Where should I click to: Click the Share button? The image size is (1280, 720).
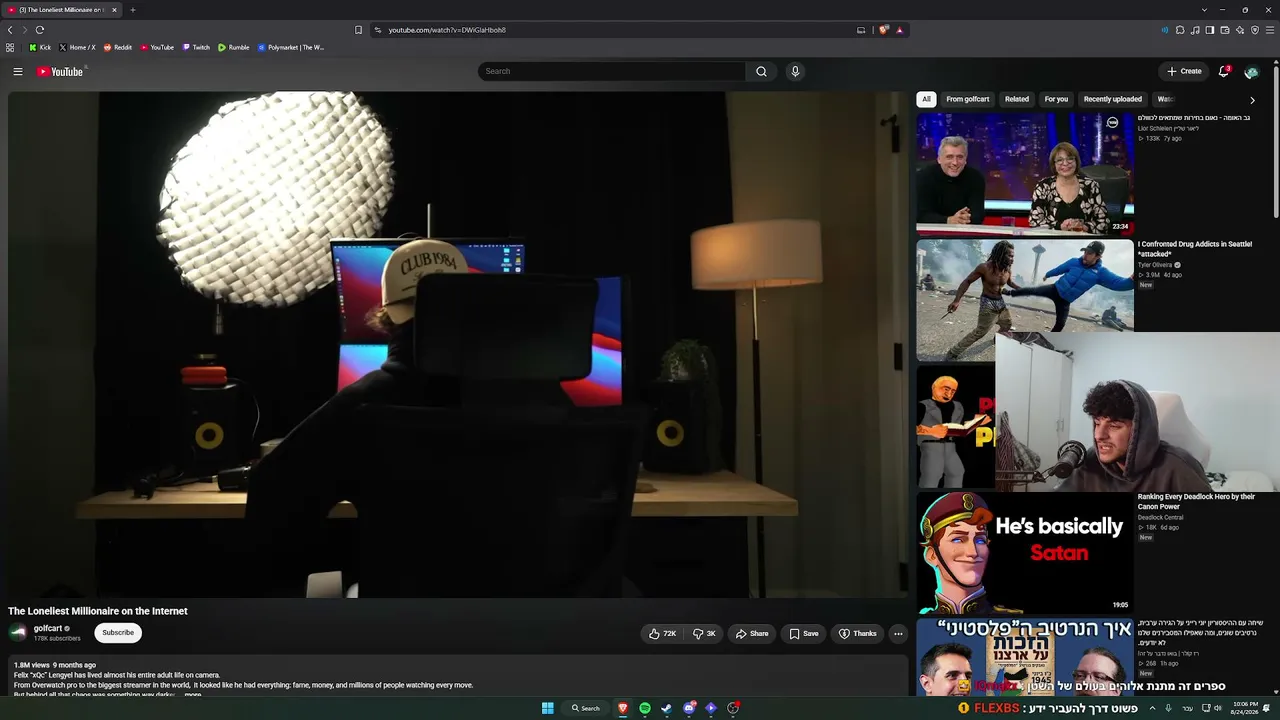point(752,633)
